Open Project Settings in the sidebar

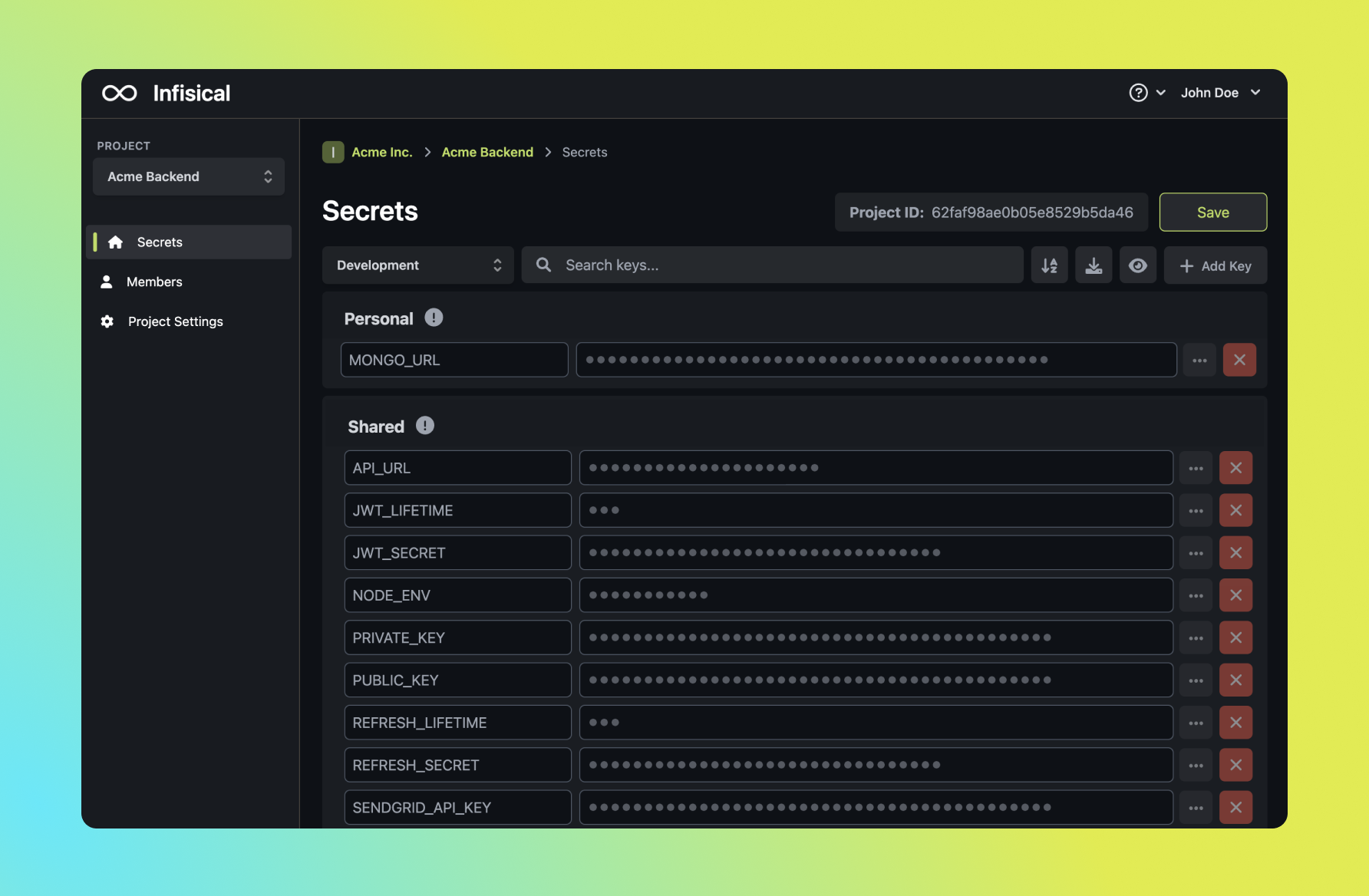click(175, 321)
